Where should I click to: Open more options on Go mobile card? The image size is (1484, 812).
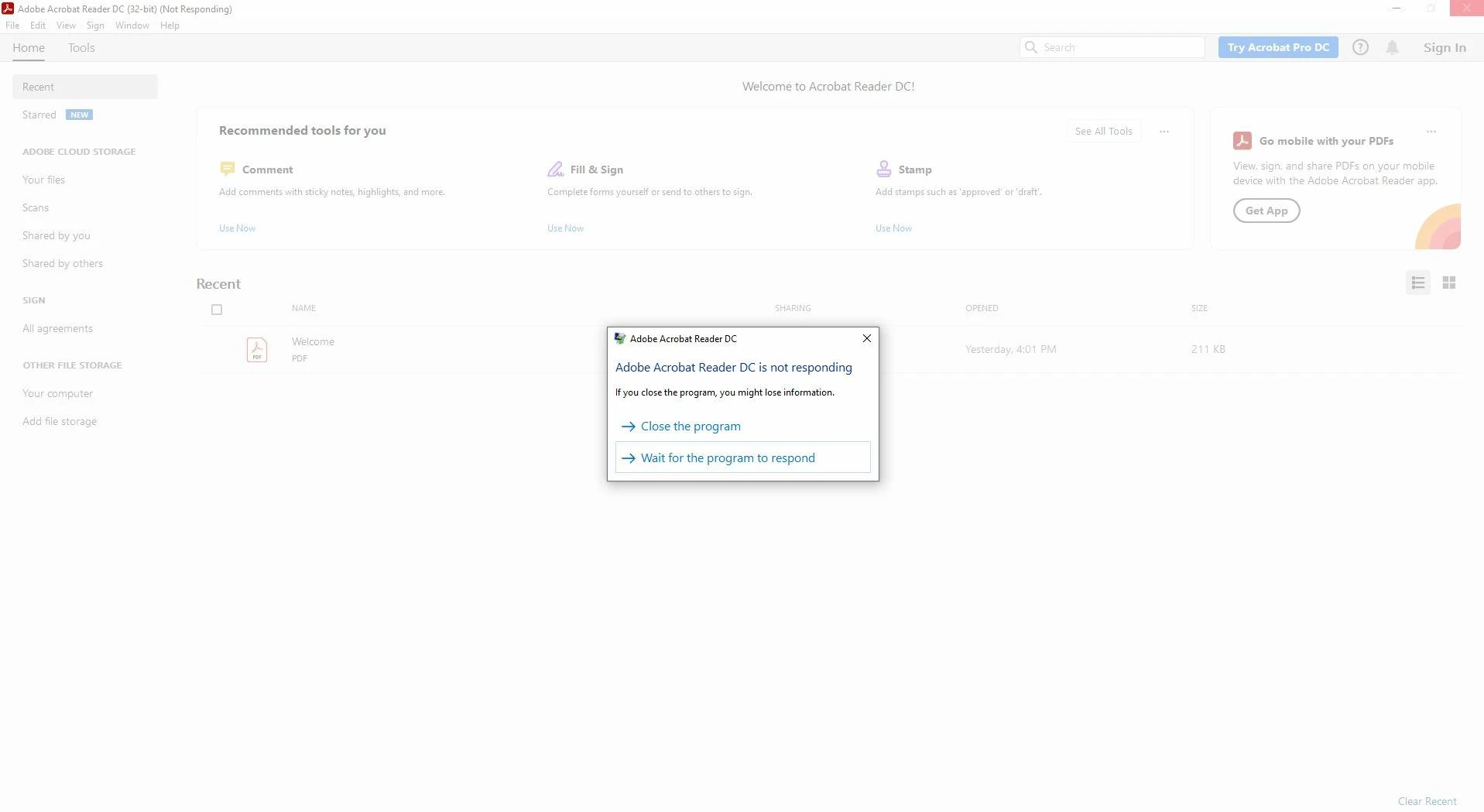pyautogui.click(x=1431, y=132)
